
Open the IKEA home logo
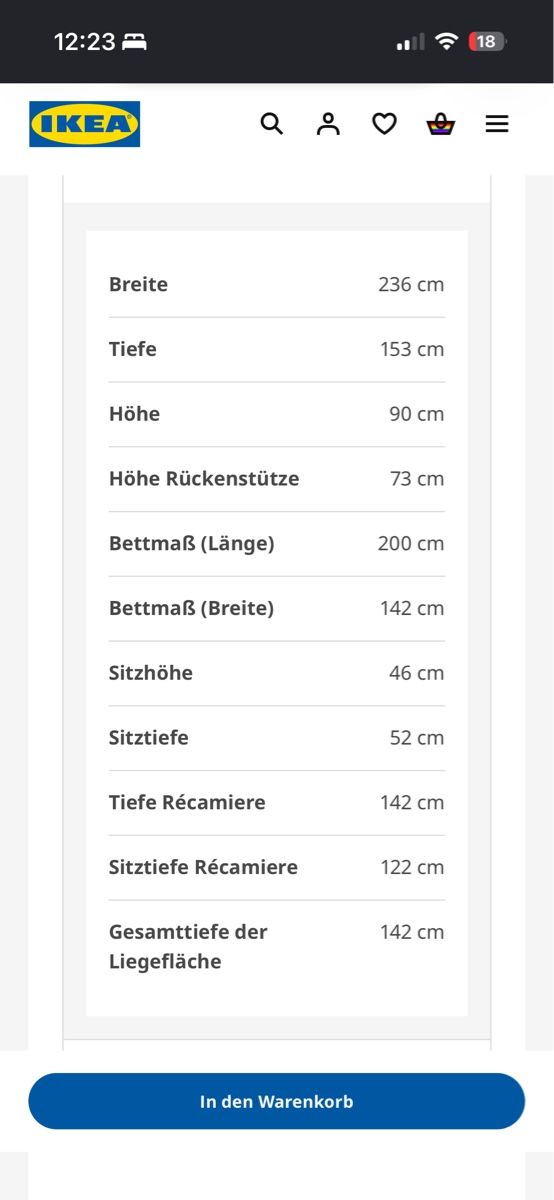84,124
